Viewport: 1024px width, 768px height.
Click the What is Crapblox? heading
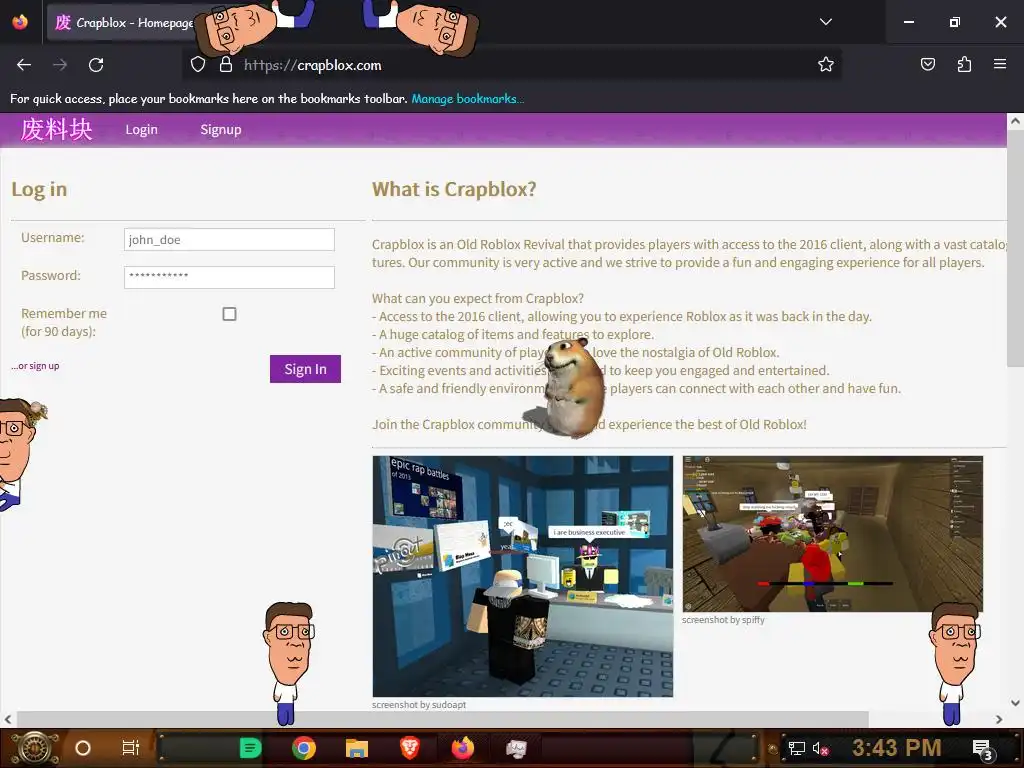click(x=454, y=189)
